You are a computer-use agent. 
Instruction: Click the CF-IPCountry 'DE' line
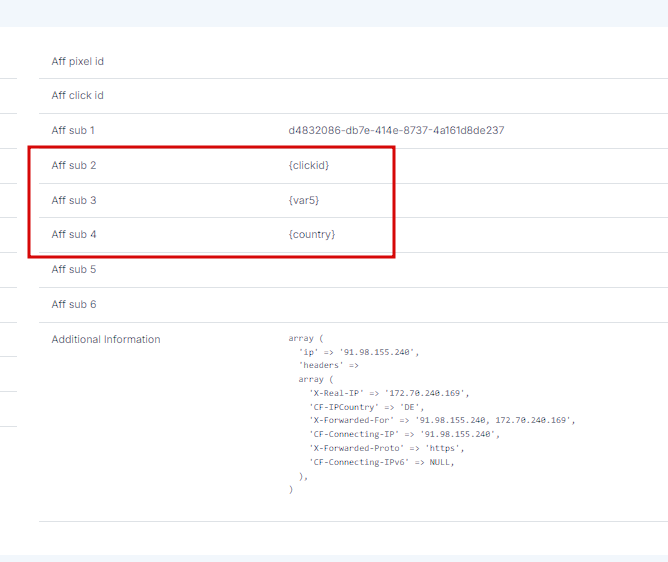[367, 407]
